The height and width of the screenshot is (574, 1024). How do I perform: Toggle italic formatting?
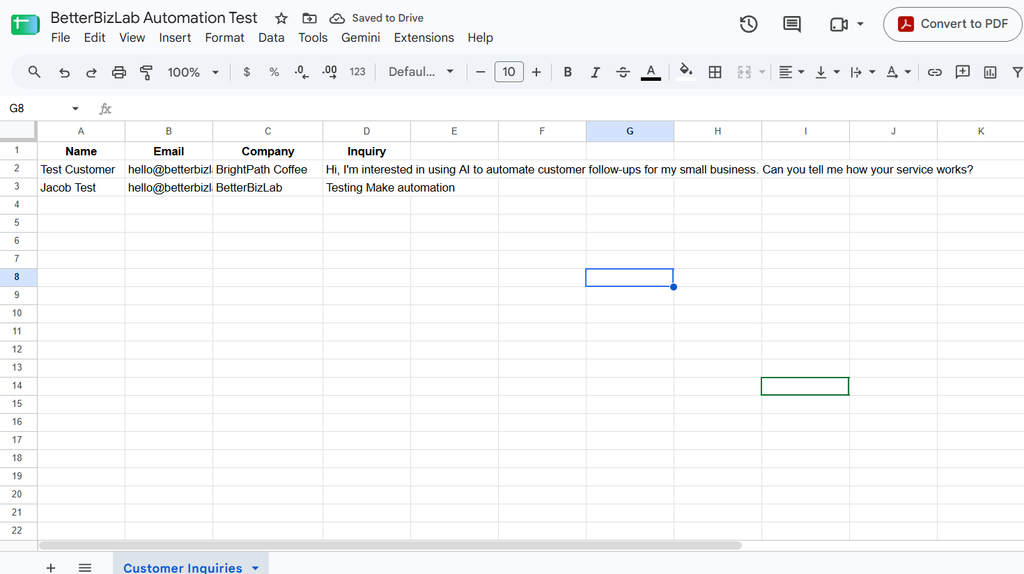coord(595,72)
